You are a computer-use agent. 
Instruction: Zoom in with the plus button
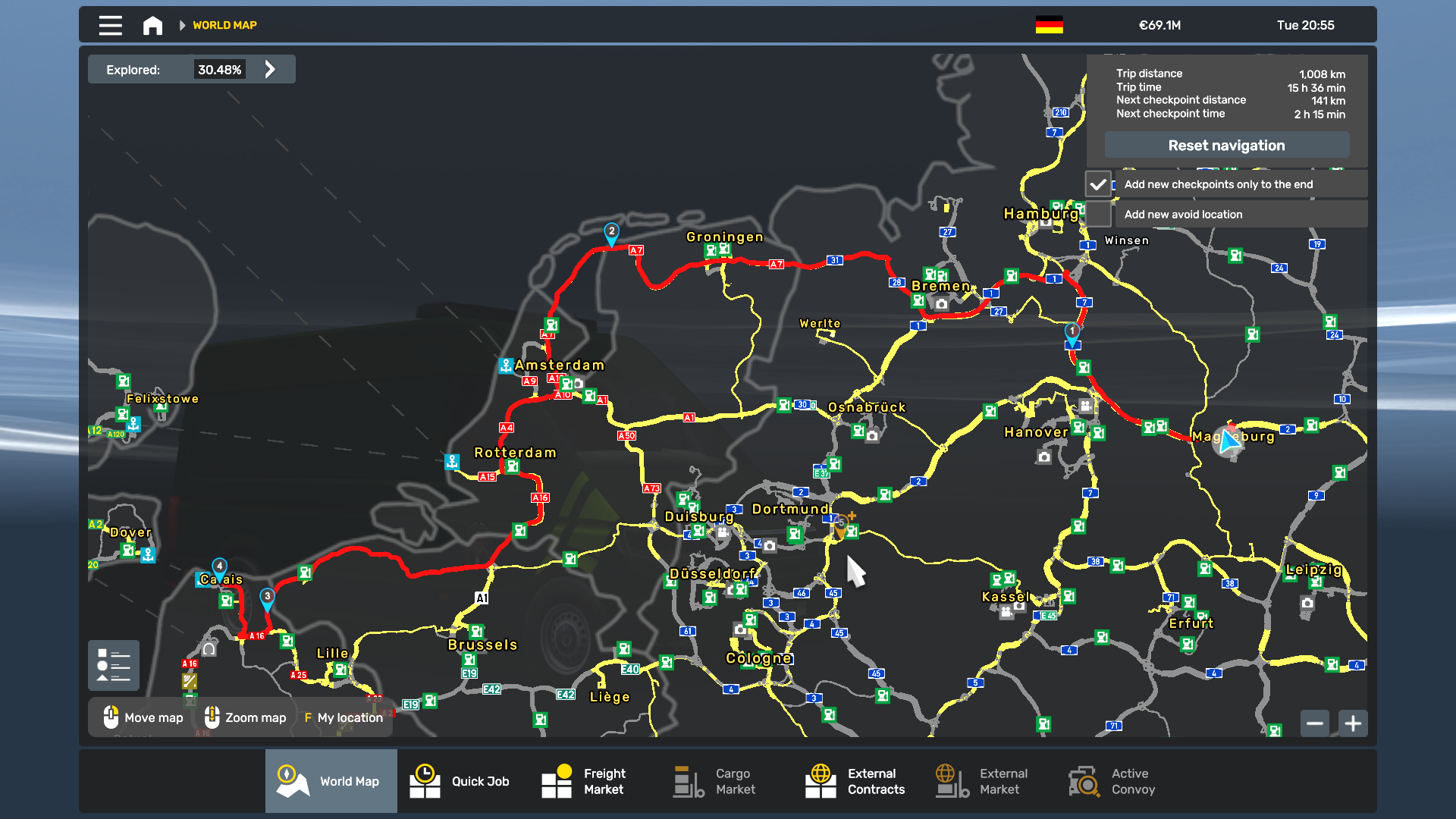point(1353,723)
